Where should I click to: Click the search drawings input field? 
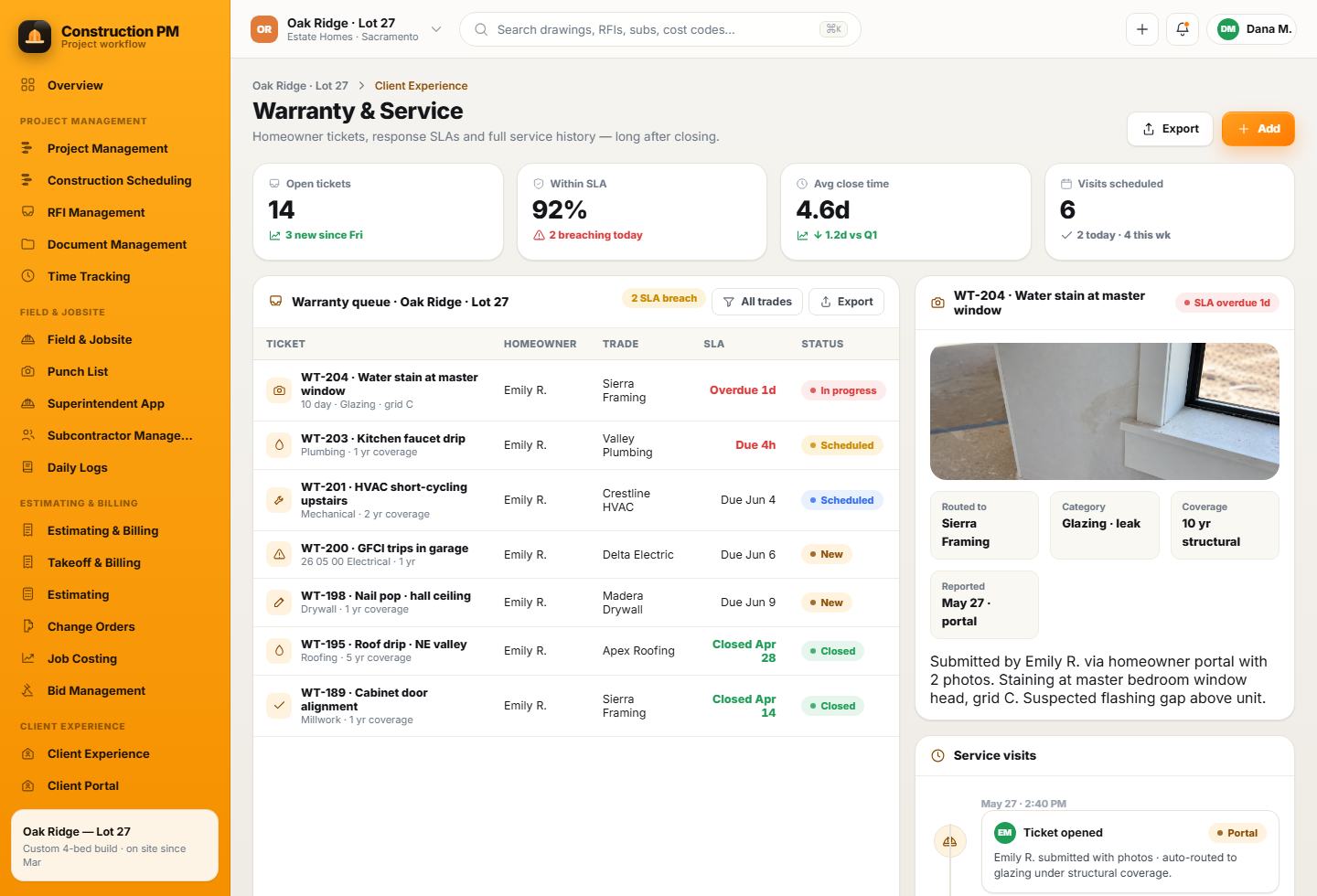pos(660,29)
